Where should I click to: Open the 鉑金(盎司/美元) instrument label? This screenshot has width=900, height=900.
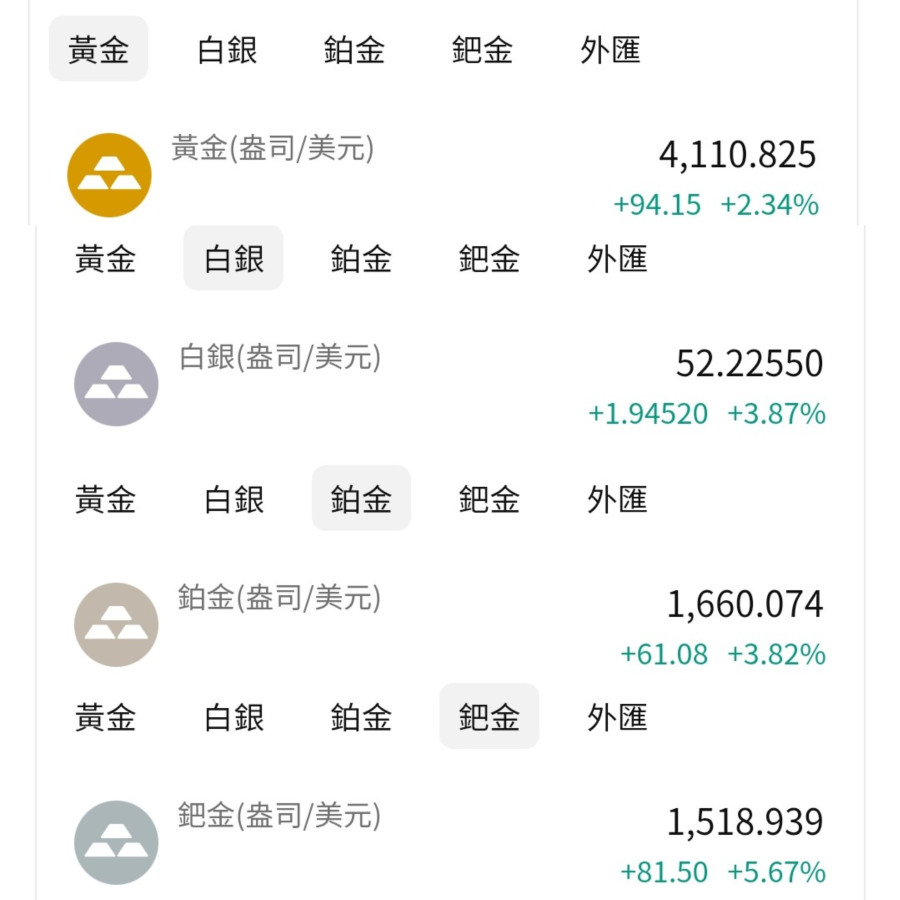point(280,597)
